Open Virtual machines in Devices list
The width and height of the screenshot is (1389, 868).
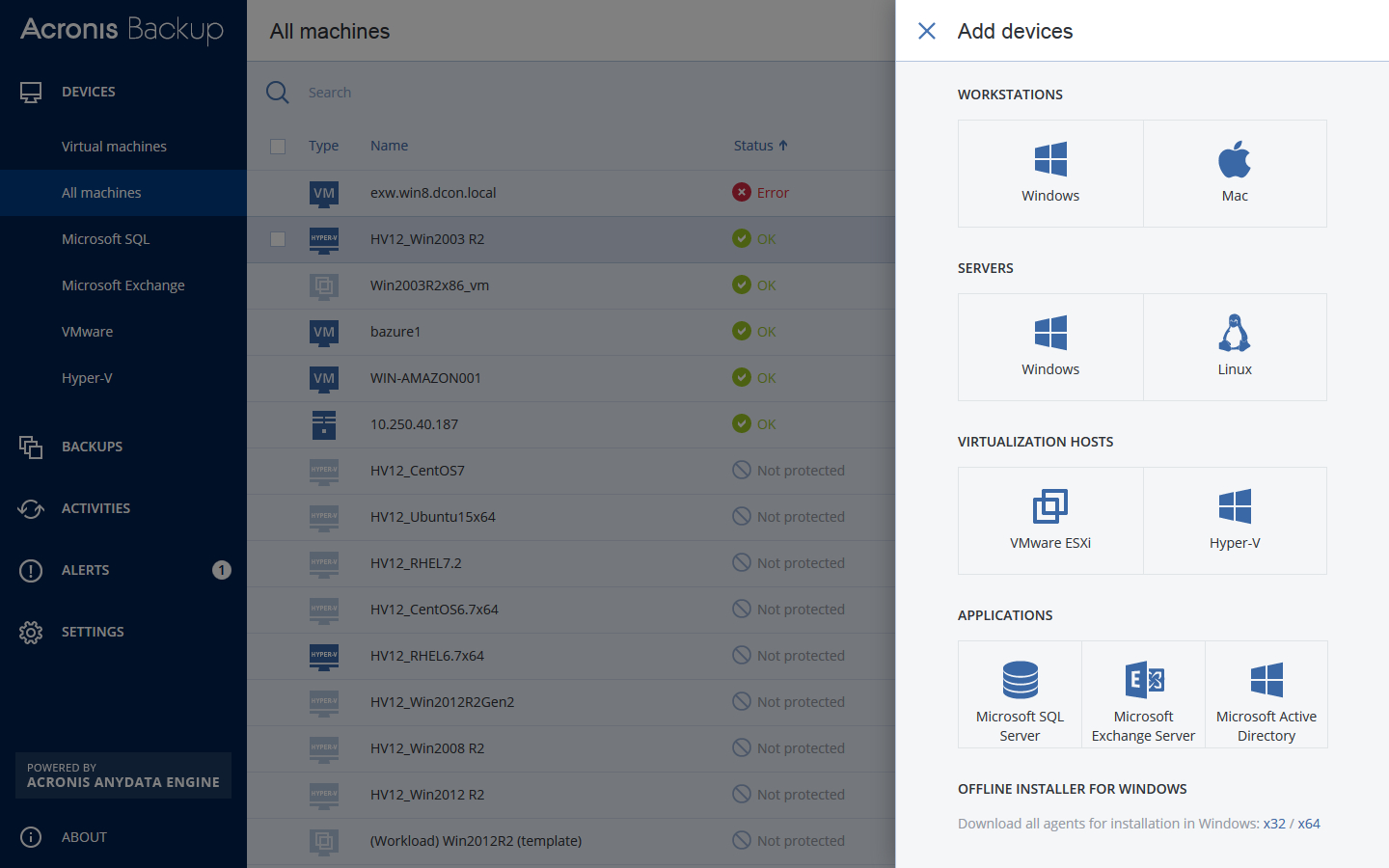114,147
